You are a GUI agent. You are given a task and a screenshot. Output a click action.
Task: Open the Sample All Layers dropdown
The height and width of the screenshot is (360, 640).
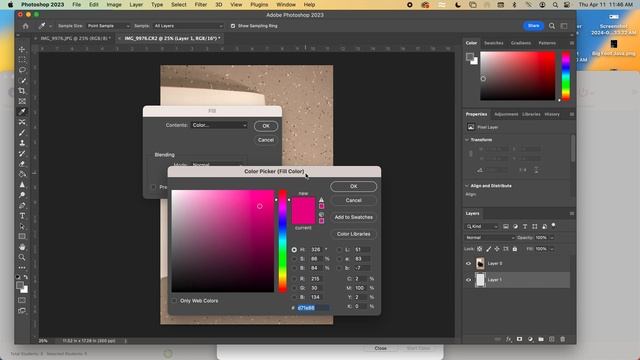(188, 26)
